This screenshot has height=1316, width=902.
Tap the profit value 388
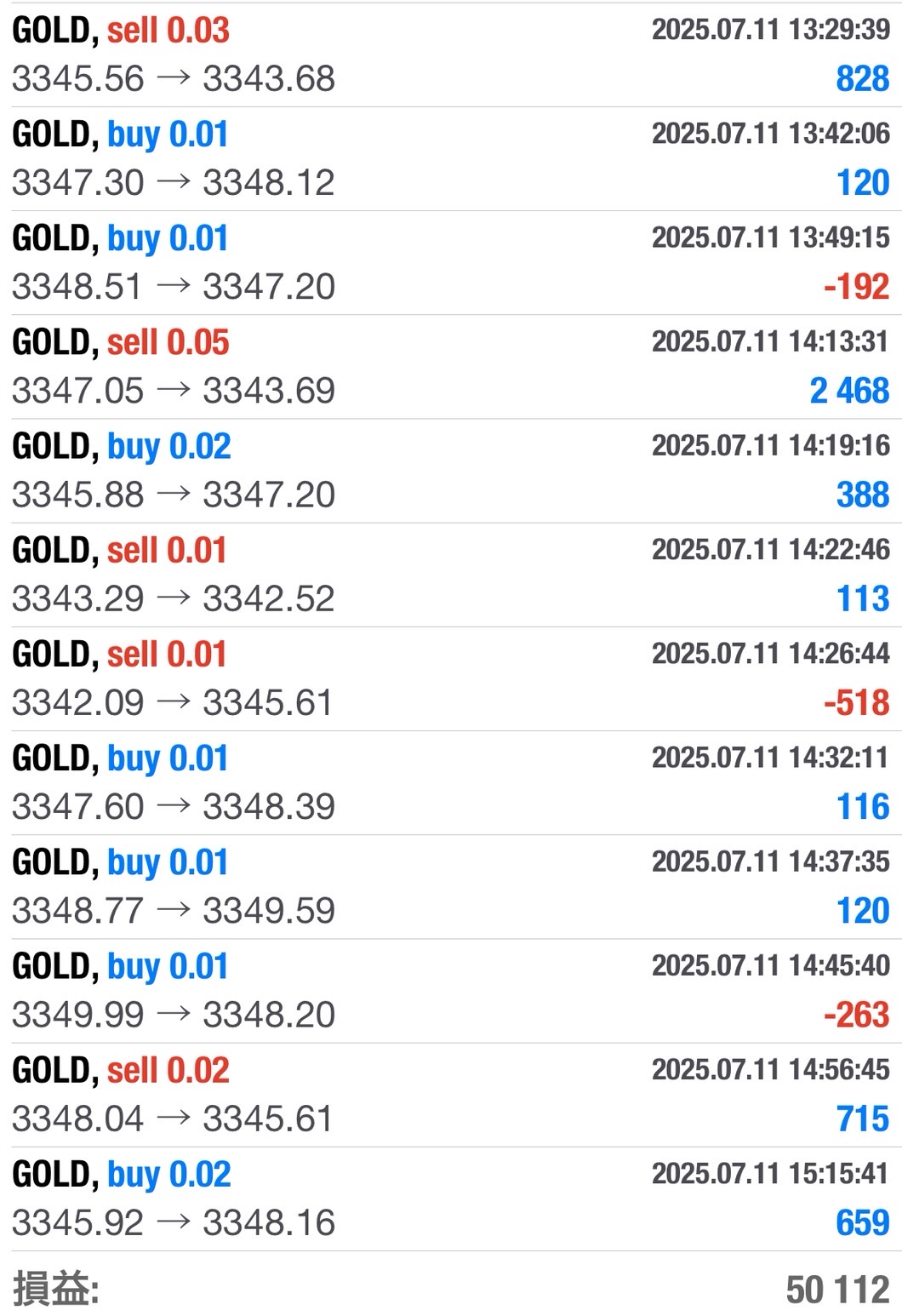[x=863, y=495]
